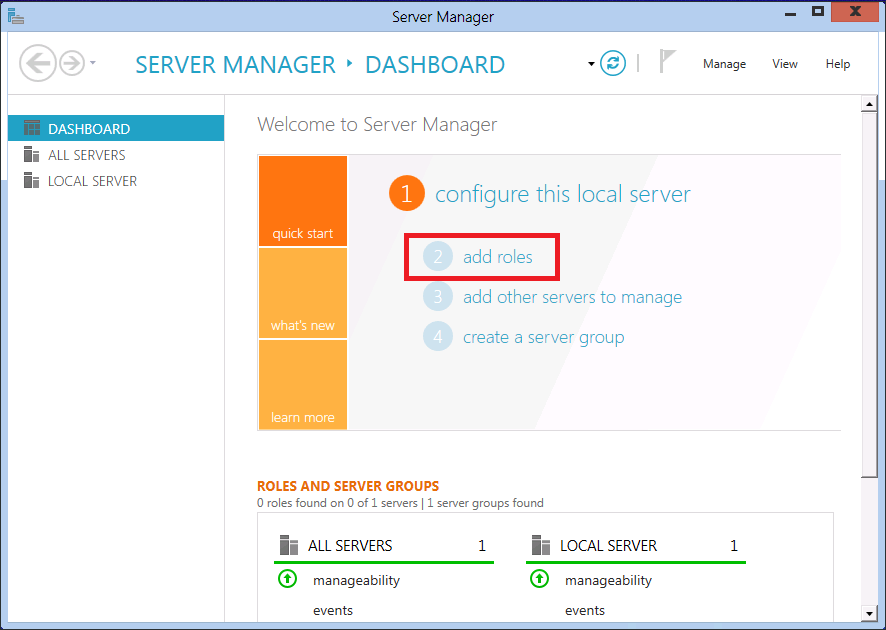Image resolution: width=886 pixels, height=630 pixels.
Task: Click the Local Server sidebar icon
Action: (31, 180)
